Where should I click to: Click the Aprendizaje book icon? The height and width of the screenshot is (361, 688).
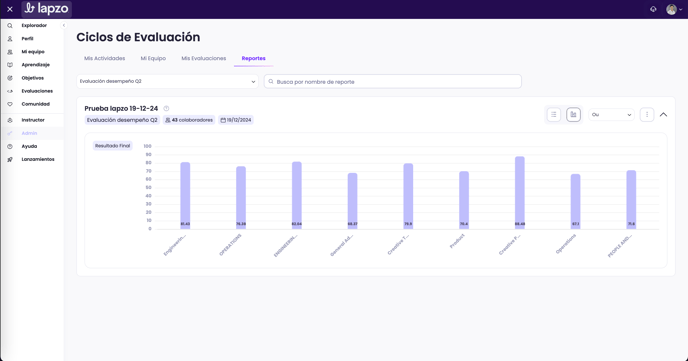point(10,65)
